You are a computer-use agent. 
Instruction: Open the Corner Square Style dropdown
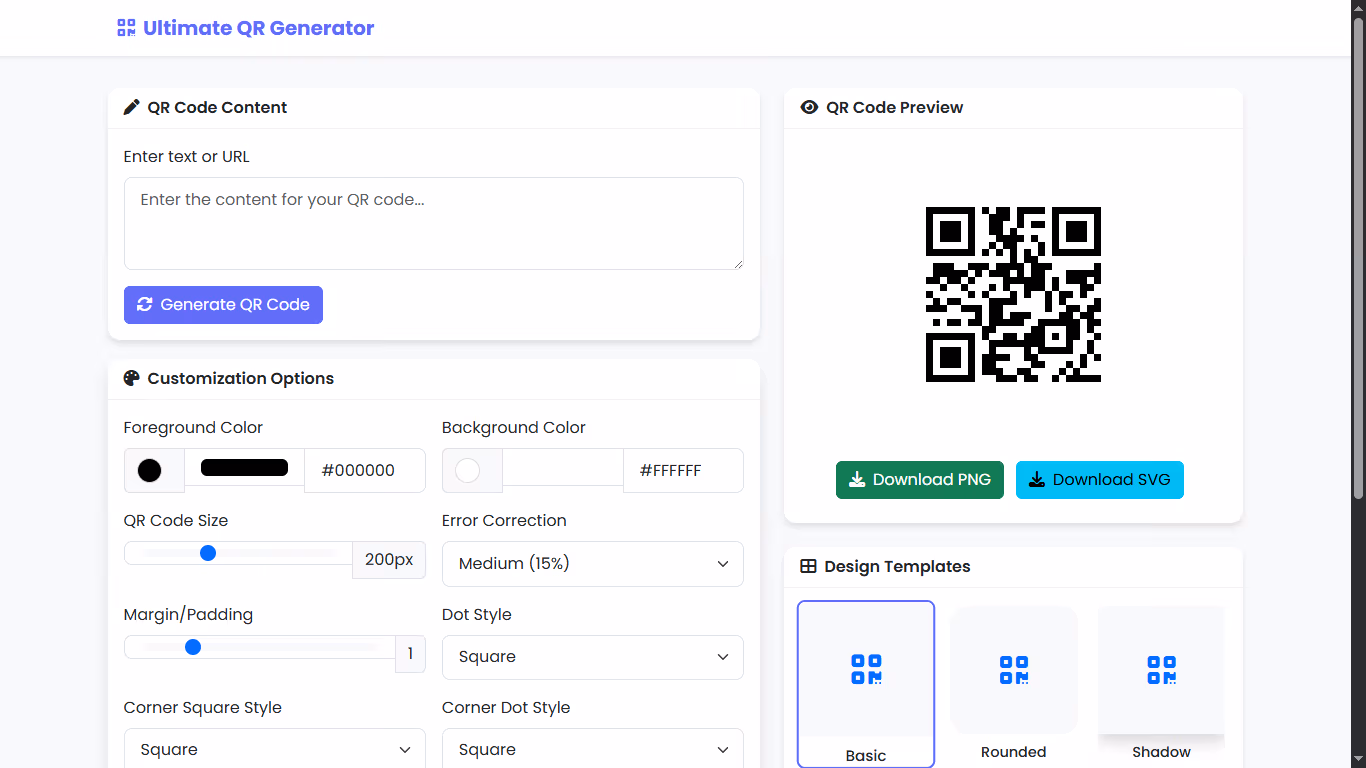[275, 750]
